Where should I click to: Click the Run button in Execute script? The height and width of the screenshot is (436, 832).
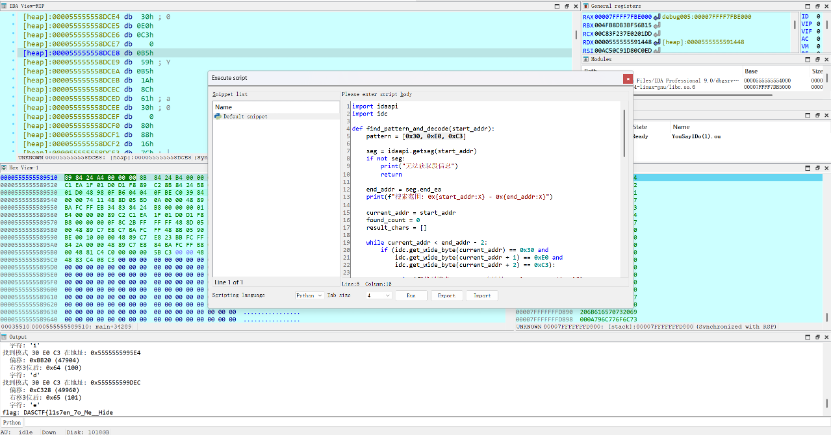pos(410,296)
